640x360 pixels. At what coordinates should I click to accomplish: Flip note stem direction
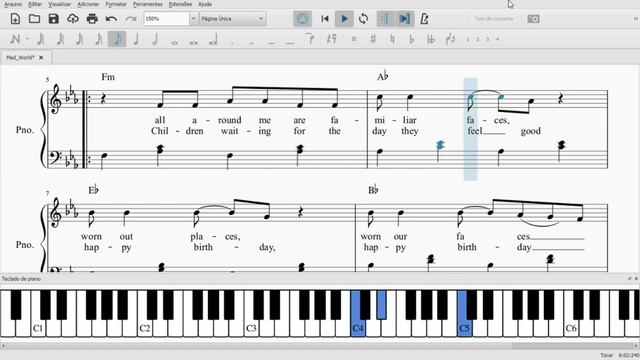point(450,39)
